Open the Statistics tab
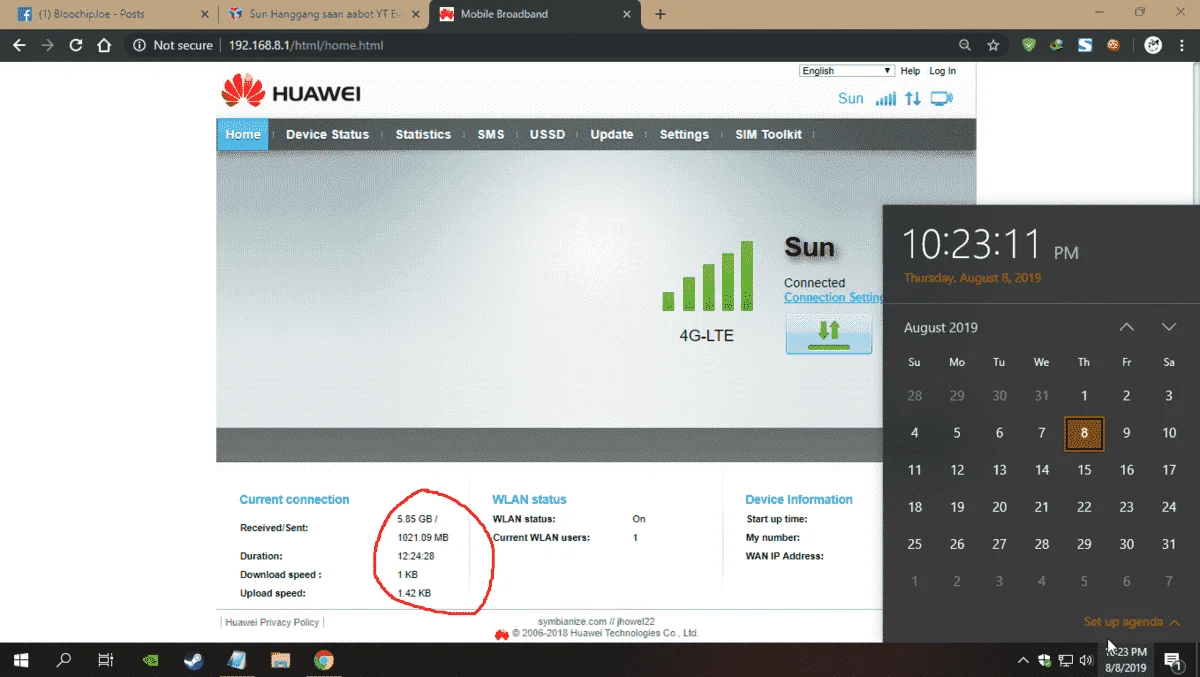This screenshot has width=1200, height=677. click(423, 134)
